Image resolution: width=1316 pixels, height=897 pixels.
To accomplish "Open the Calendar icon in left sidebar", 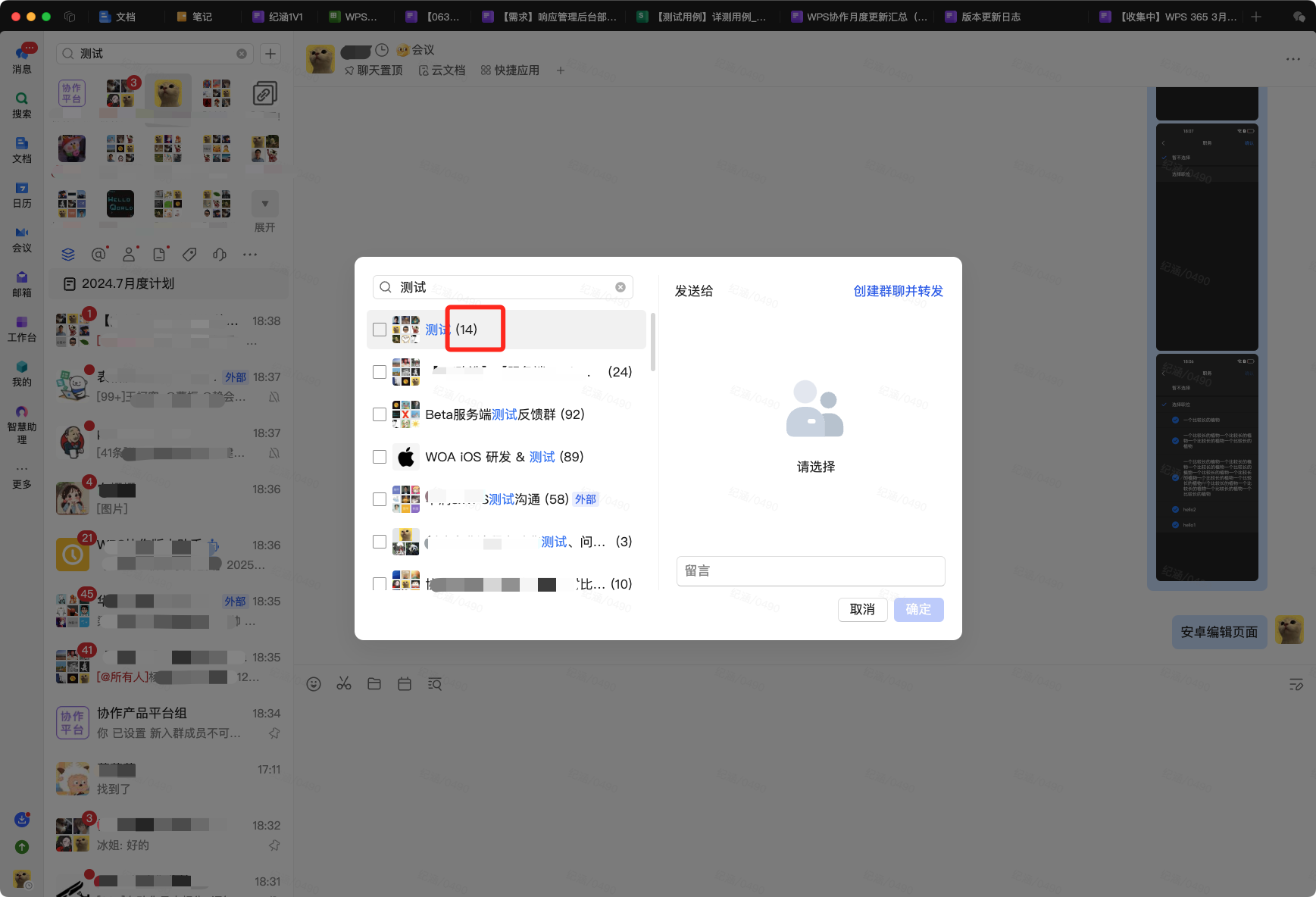I will pyautogui.click(x=22, y=193).
